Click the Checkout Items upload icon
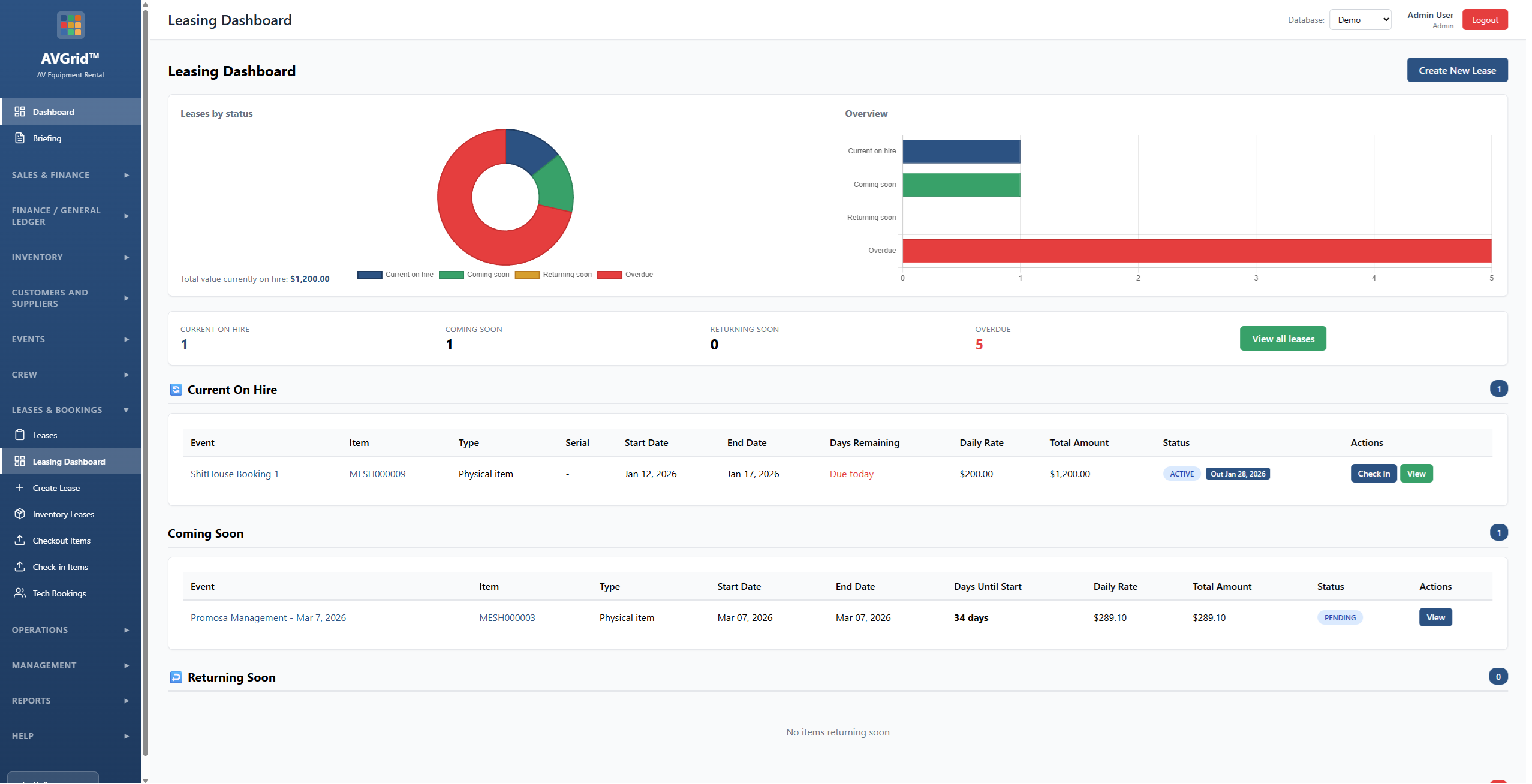1532x784 pixels. click(x=20, y=540)
